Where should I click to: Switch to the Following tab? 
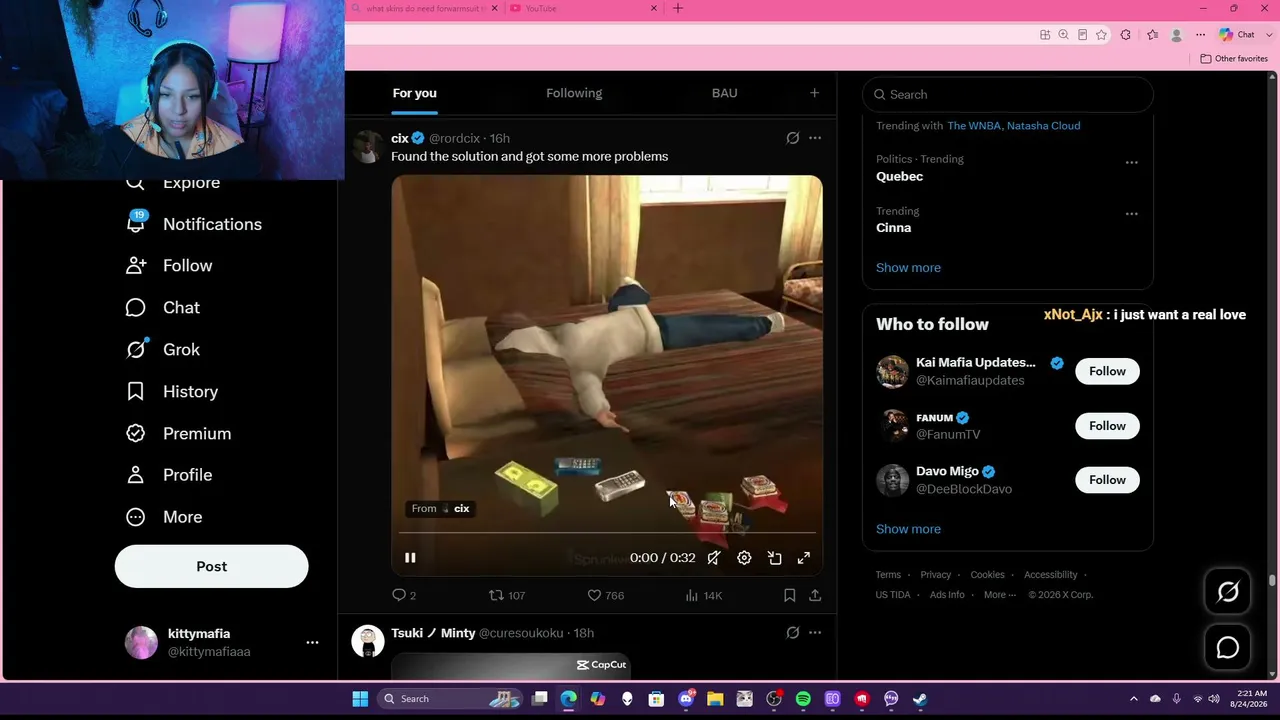574,93
